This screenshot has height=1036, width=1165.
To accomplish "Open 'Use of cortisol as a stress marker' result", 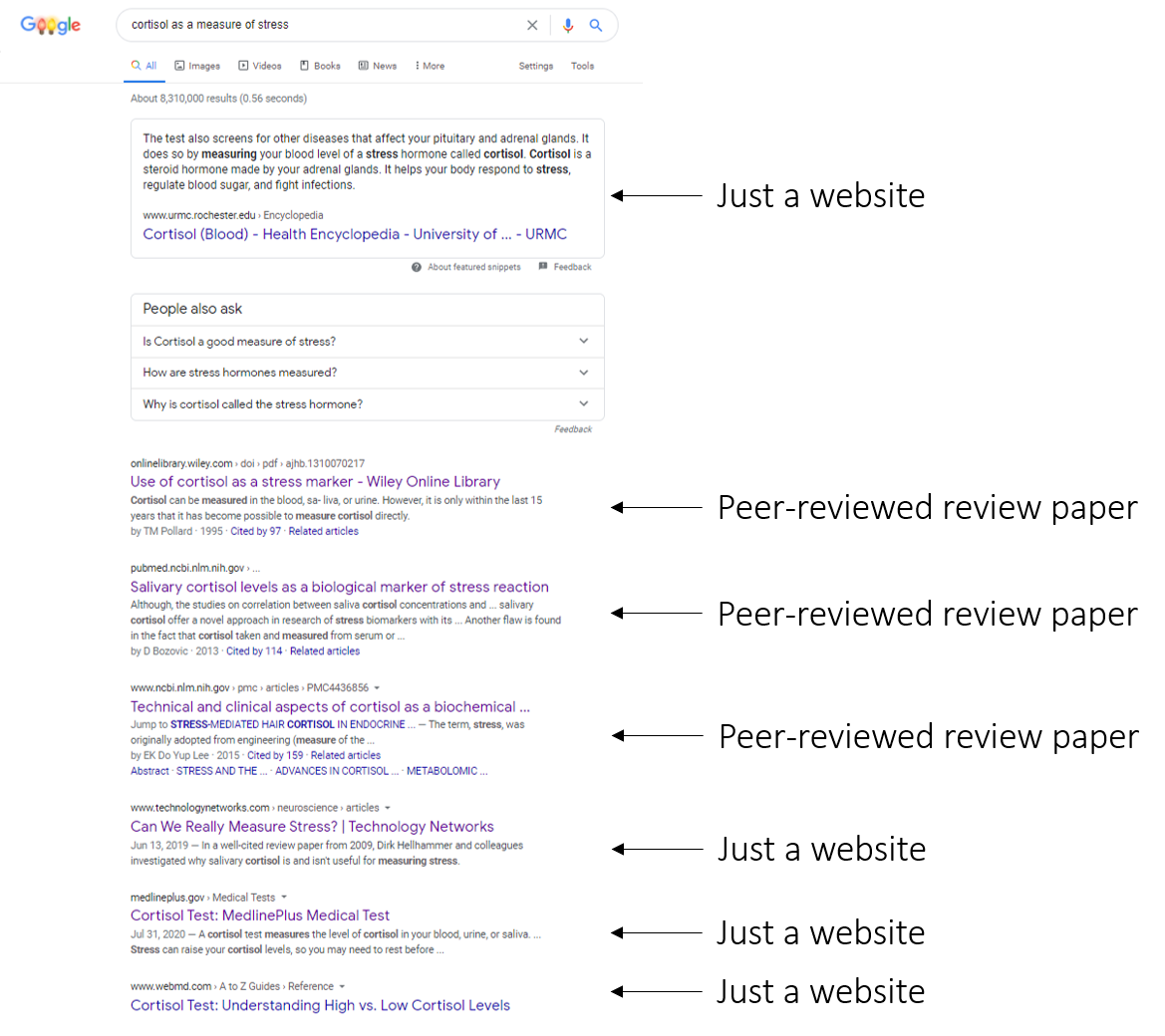I will pyautogui.click(x=315, y=481).
